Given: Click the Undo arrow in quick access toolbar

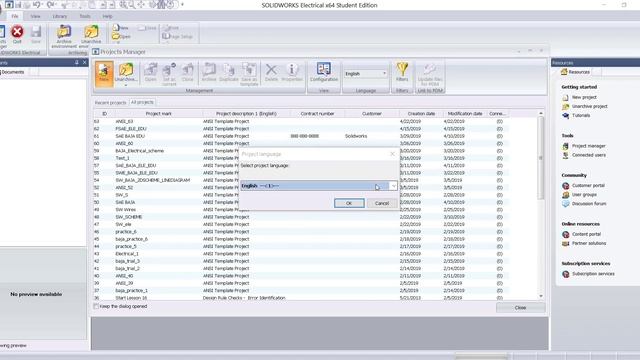Looking at the screenshot, I should 37,5.
